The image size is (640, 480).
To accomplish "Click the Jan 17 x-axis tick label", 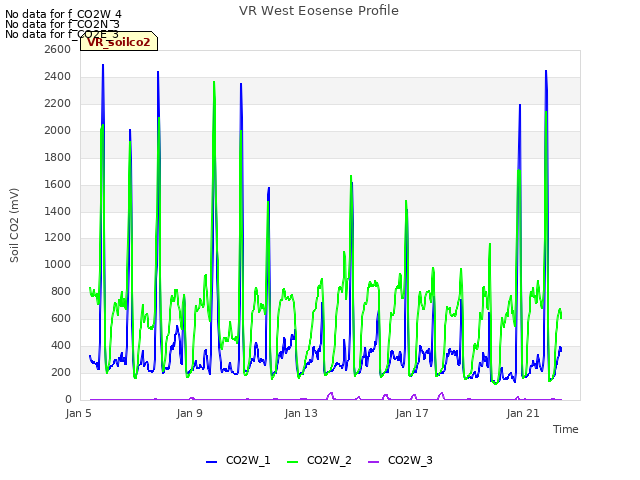I will point(412,413).
